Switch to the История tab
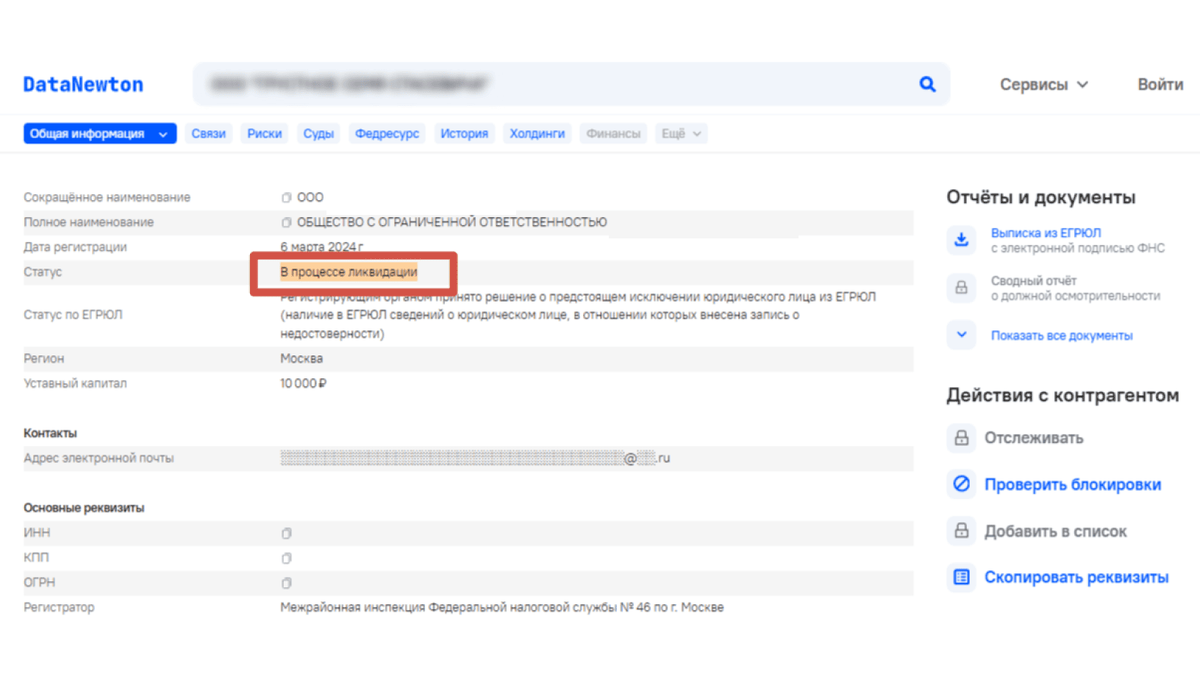 pos(464,133)
